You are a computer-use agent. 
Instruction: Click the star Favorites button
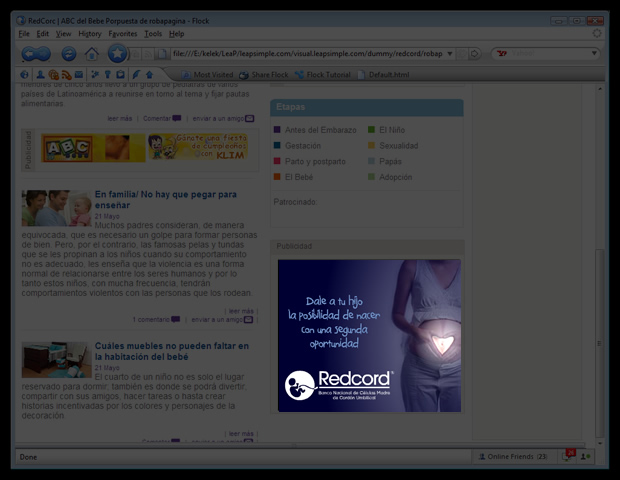click(118, 54)
